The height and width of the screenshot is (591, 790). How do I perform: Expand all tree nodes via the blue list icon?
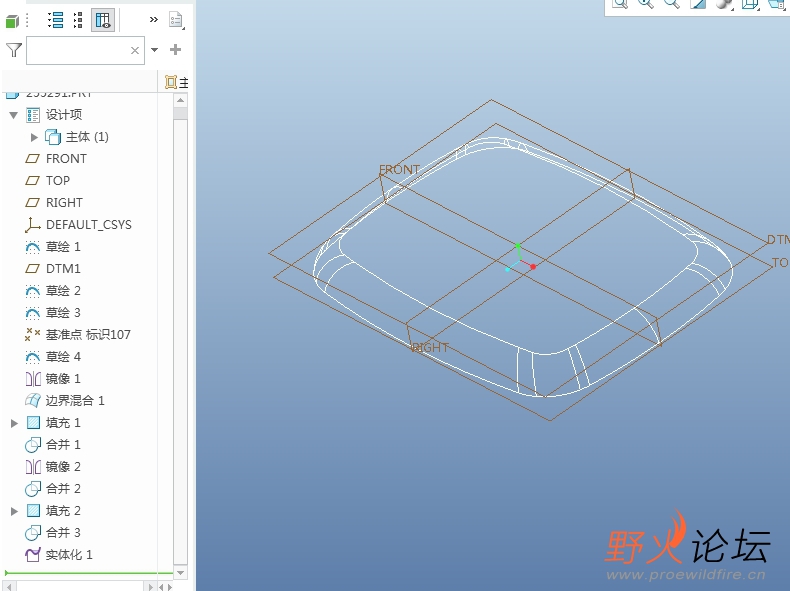pyautogui.click(x=55, y=20)
